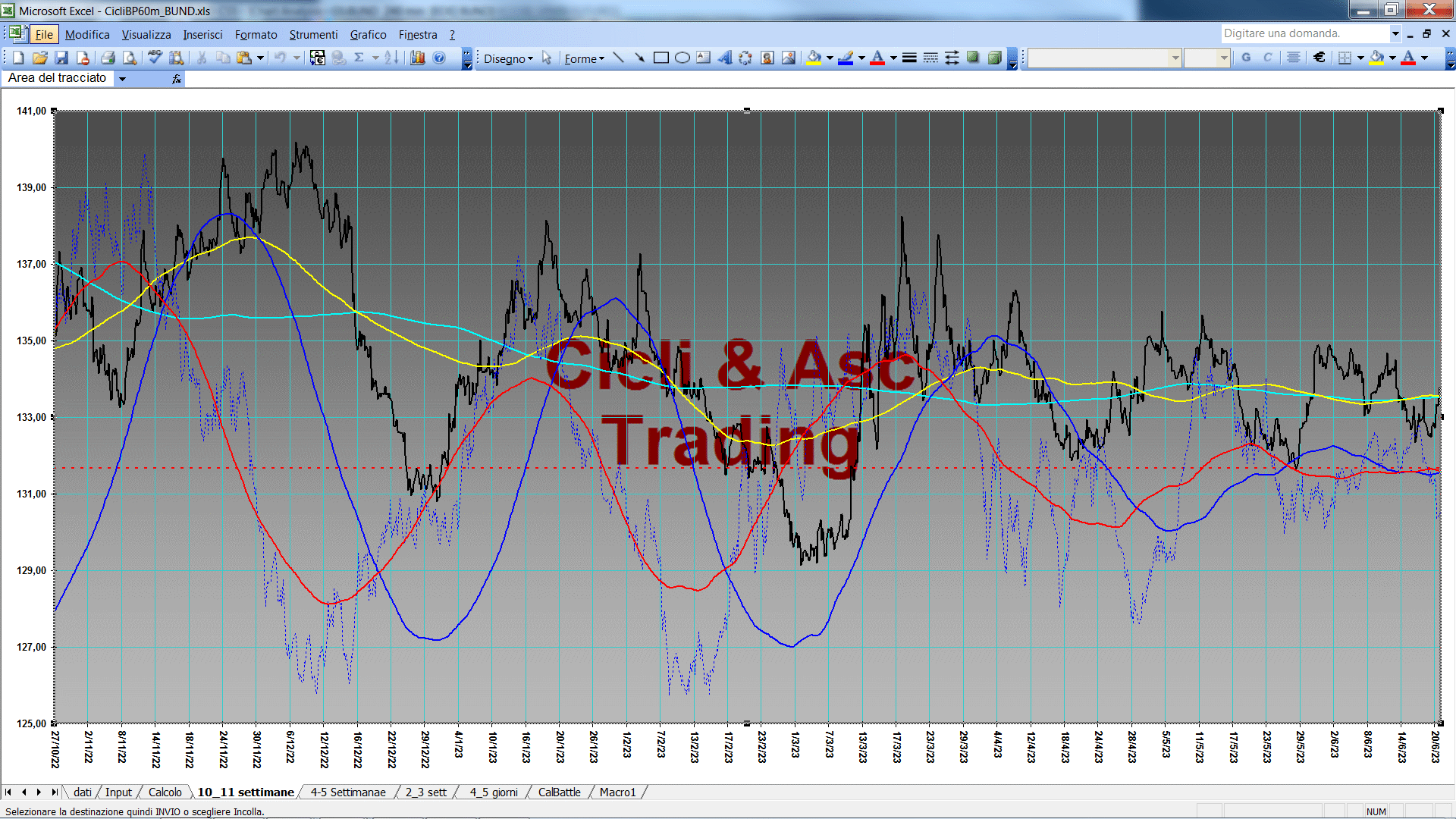
Task: Open the Forme shapes dropdown
Action: tap(585, 58)
